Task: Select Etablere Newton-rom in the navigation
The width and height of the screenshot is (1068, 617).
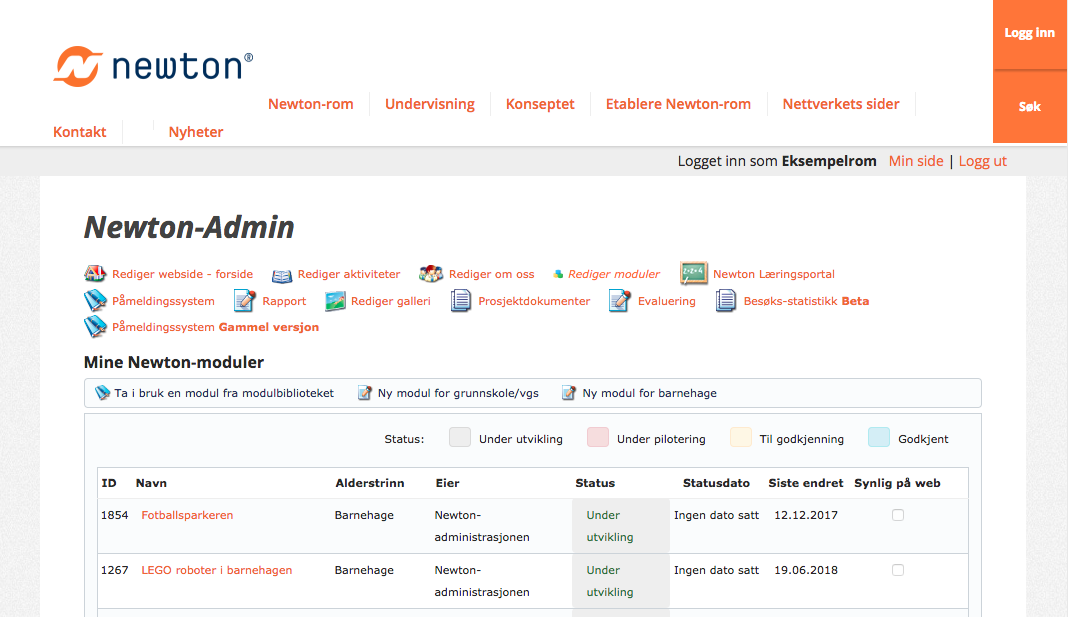Action: [678, 104]
